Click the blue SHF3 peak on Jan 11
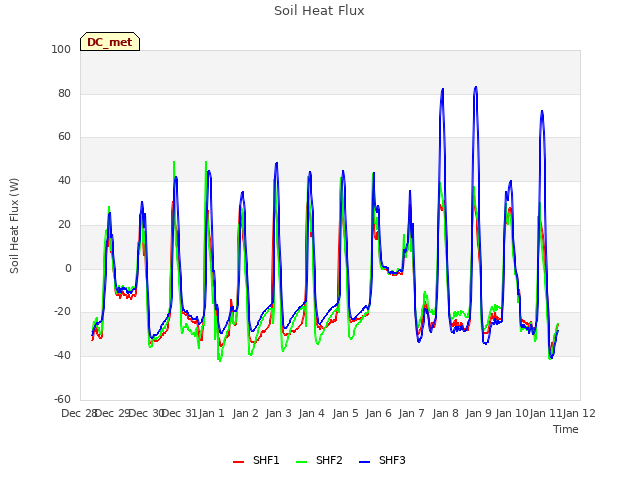Viewport: 640px width, 480px height. 542,111
